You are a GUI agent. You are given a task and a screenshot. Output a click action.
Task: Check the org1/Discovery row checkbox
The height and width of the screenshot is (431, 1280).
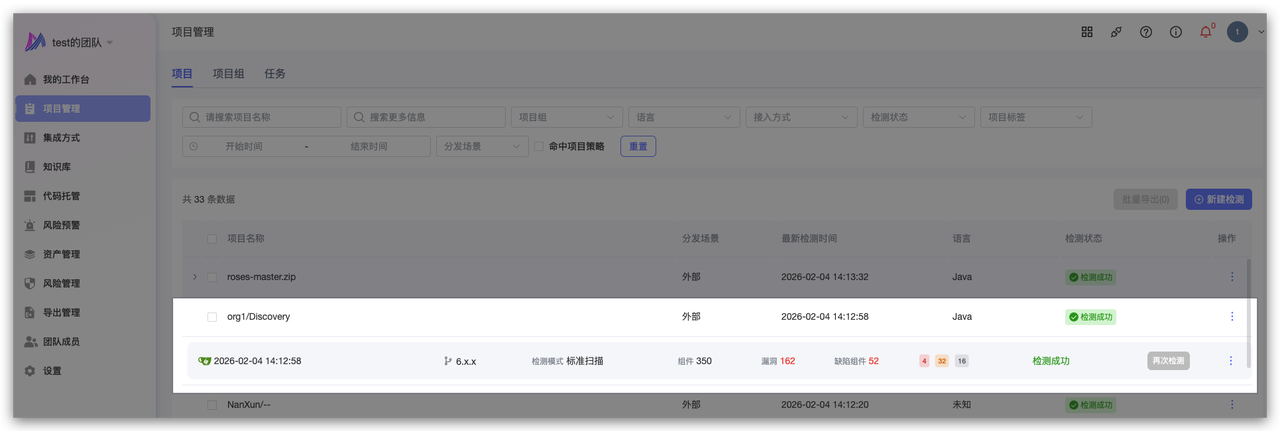(212, 317)
